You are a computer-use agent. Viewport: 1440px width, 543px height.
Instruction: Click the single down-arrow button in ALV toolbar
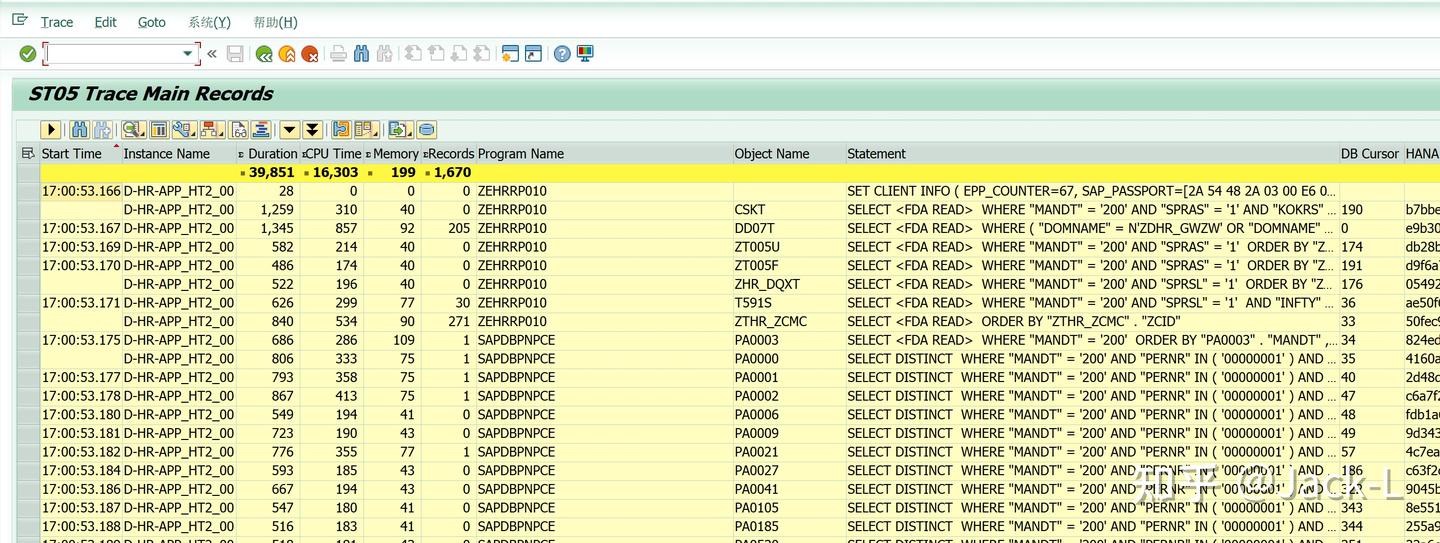point(289,130)
